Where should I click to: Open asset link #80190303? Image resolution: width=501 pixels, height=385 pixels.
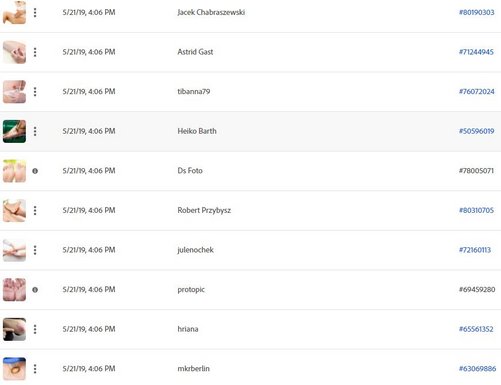(477, 13)
